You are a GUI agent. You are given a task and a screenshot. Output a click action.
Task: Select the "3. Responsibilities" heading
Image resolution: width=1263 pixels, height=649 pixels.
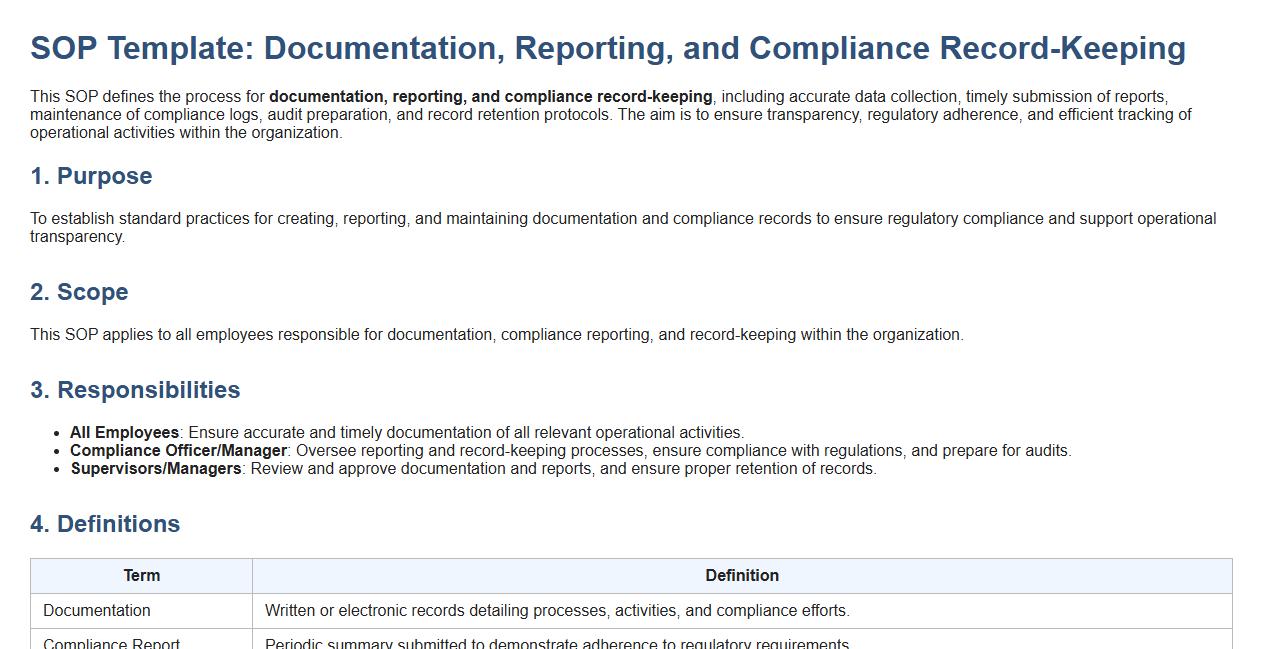coord(135,390)
